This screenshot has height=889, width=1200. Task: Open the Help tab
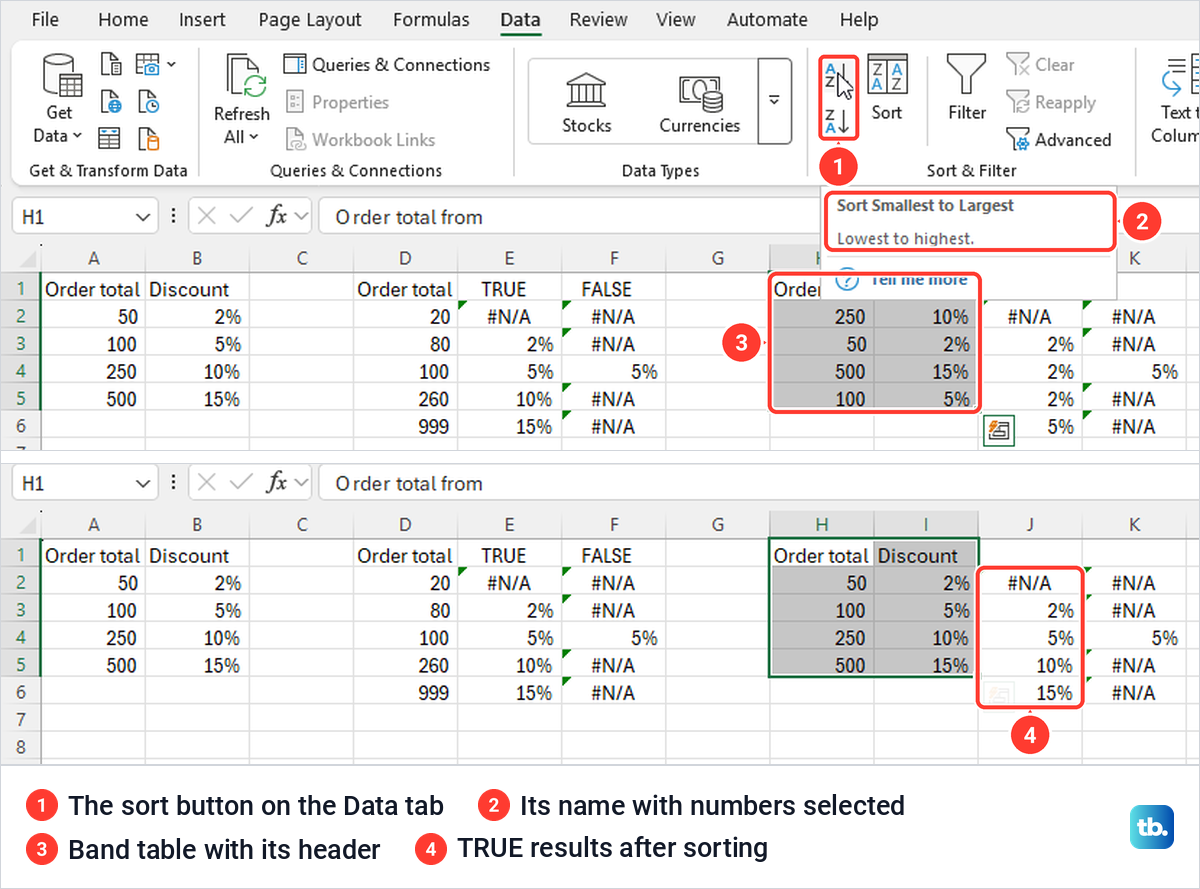coord(859,20)
